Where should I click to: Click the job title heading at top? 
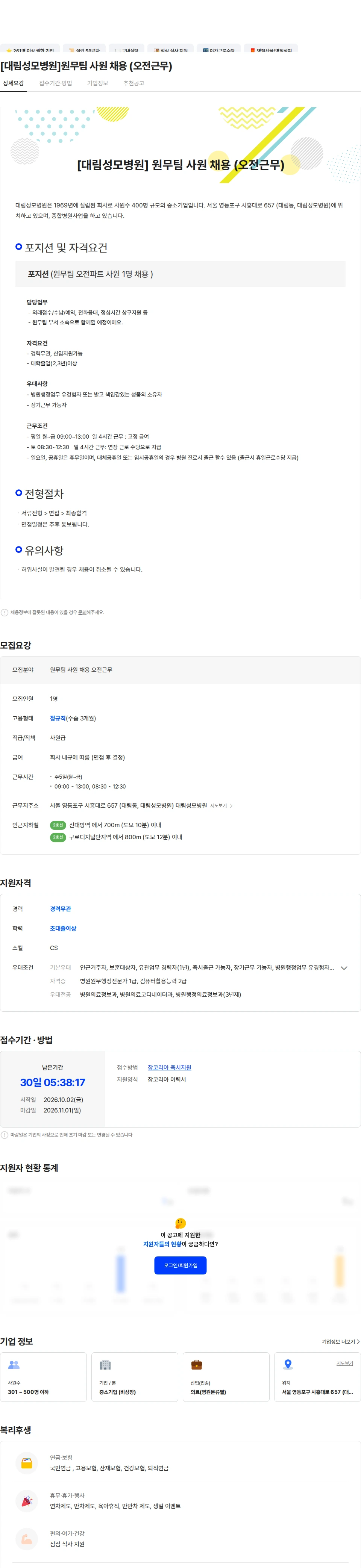point(86,66)
